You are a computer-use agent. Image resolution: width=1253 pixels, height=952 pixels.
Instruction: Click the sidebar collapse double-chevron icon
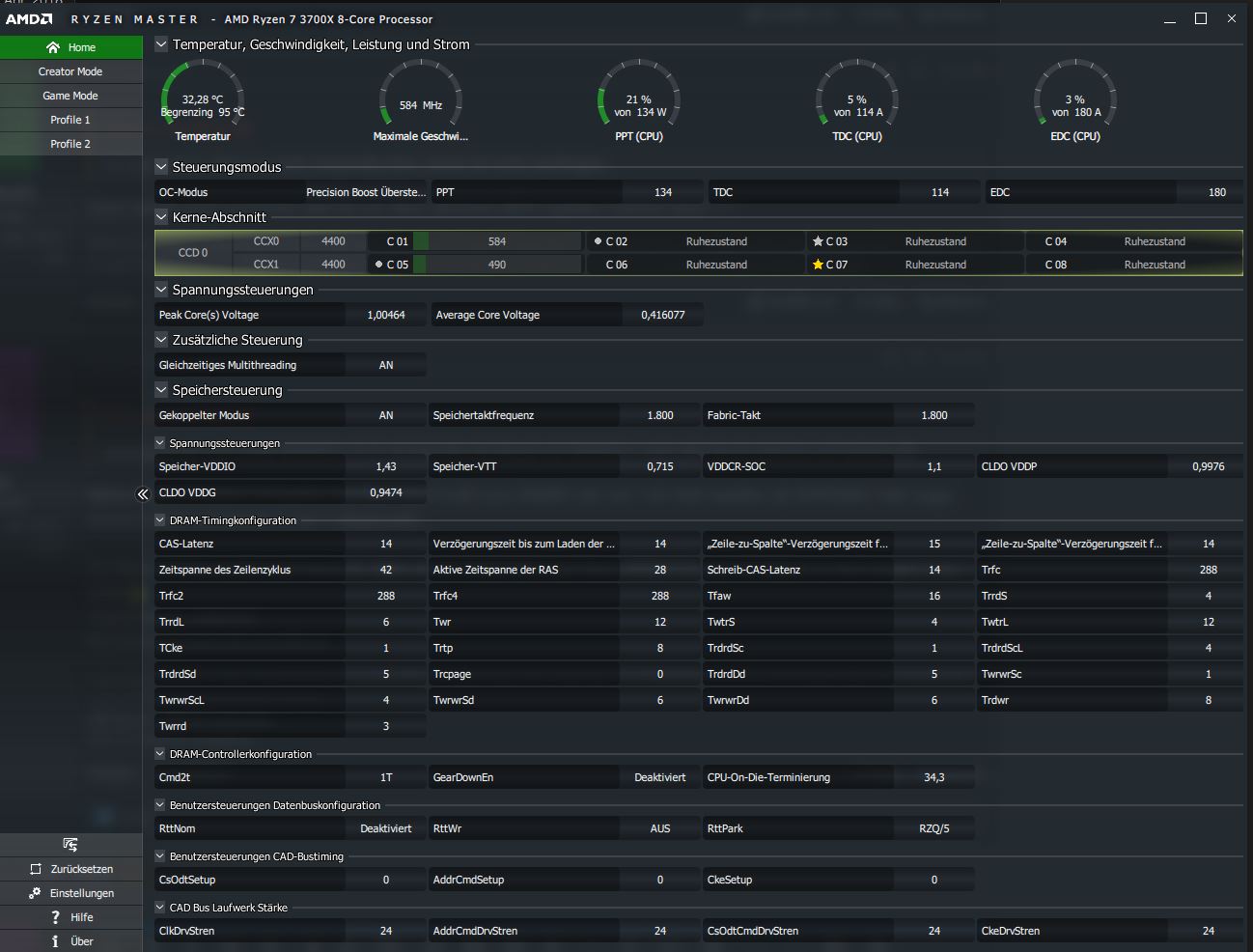143,494
